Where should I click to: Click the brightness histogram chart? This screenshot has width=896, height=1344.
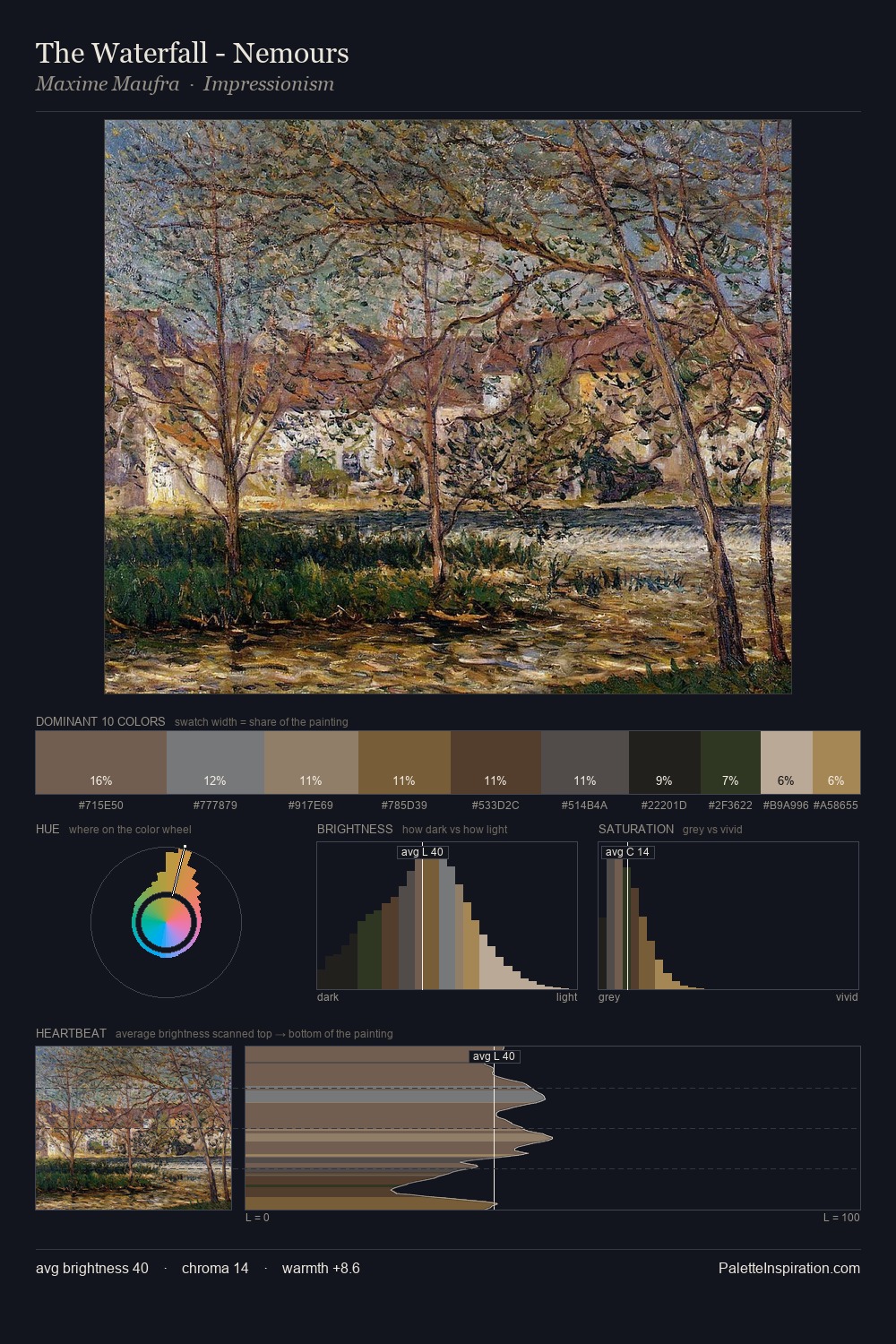point(447,916)
